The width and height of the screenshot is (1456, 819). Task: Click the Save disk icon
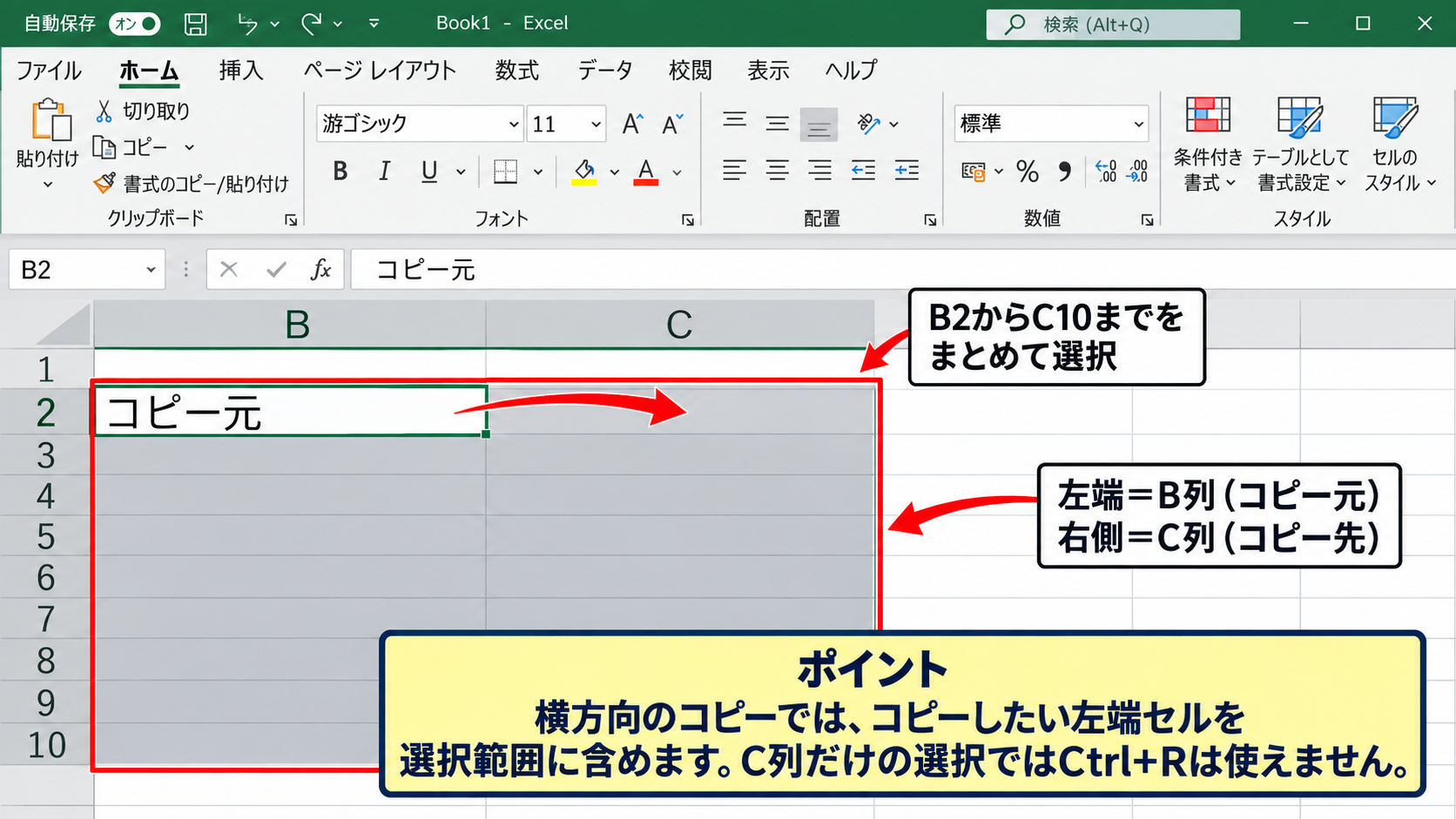pos(196,23)
